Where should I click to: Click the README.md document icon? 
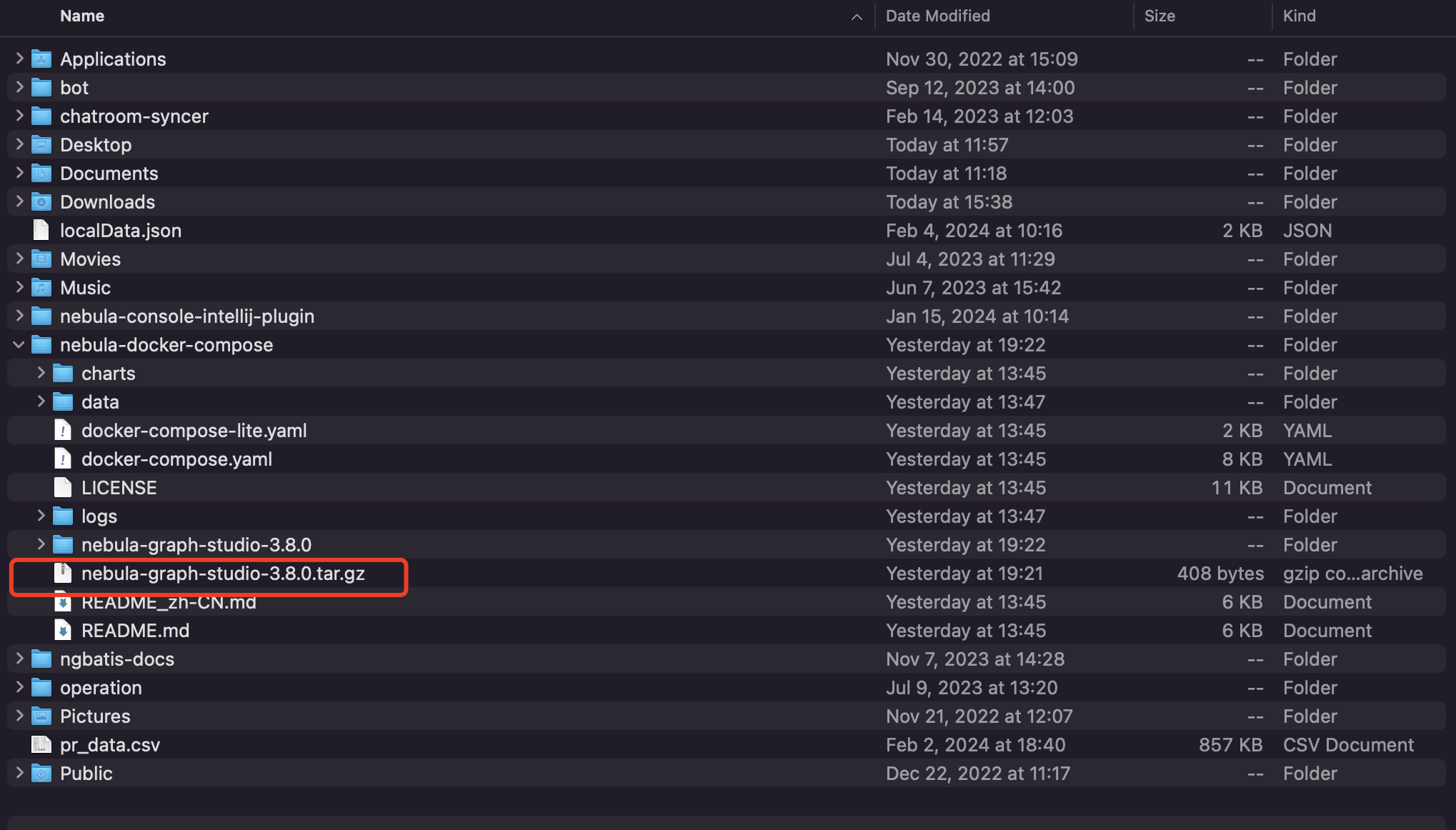tap(63, 631)
